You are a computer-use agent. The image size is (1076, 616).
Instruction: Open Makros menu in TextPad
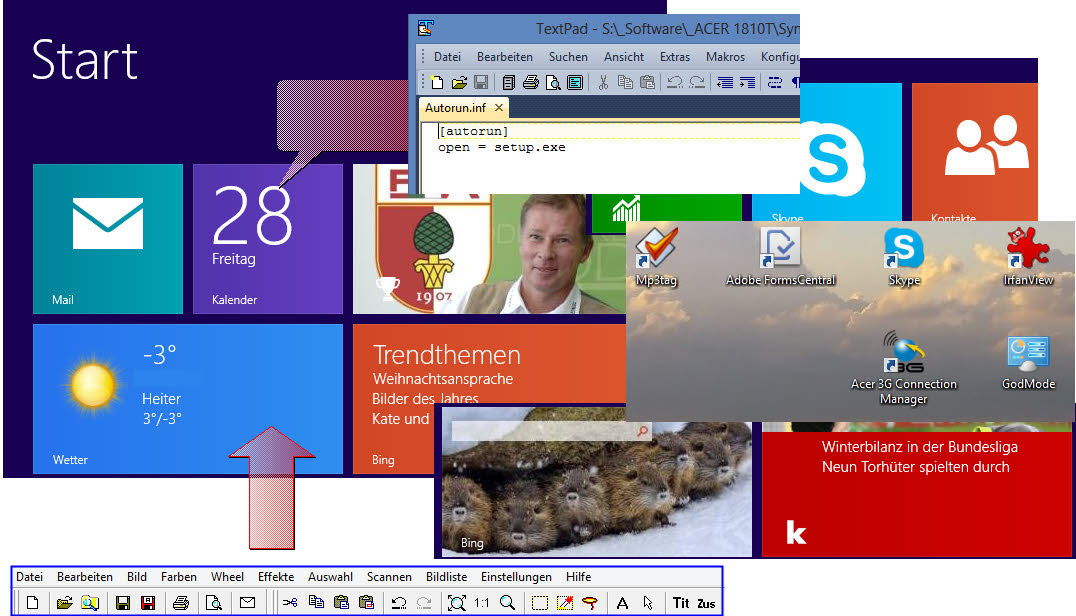tap(725, 57)
